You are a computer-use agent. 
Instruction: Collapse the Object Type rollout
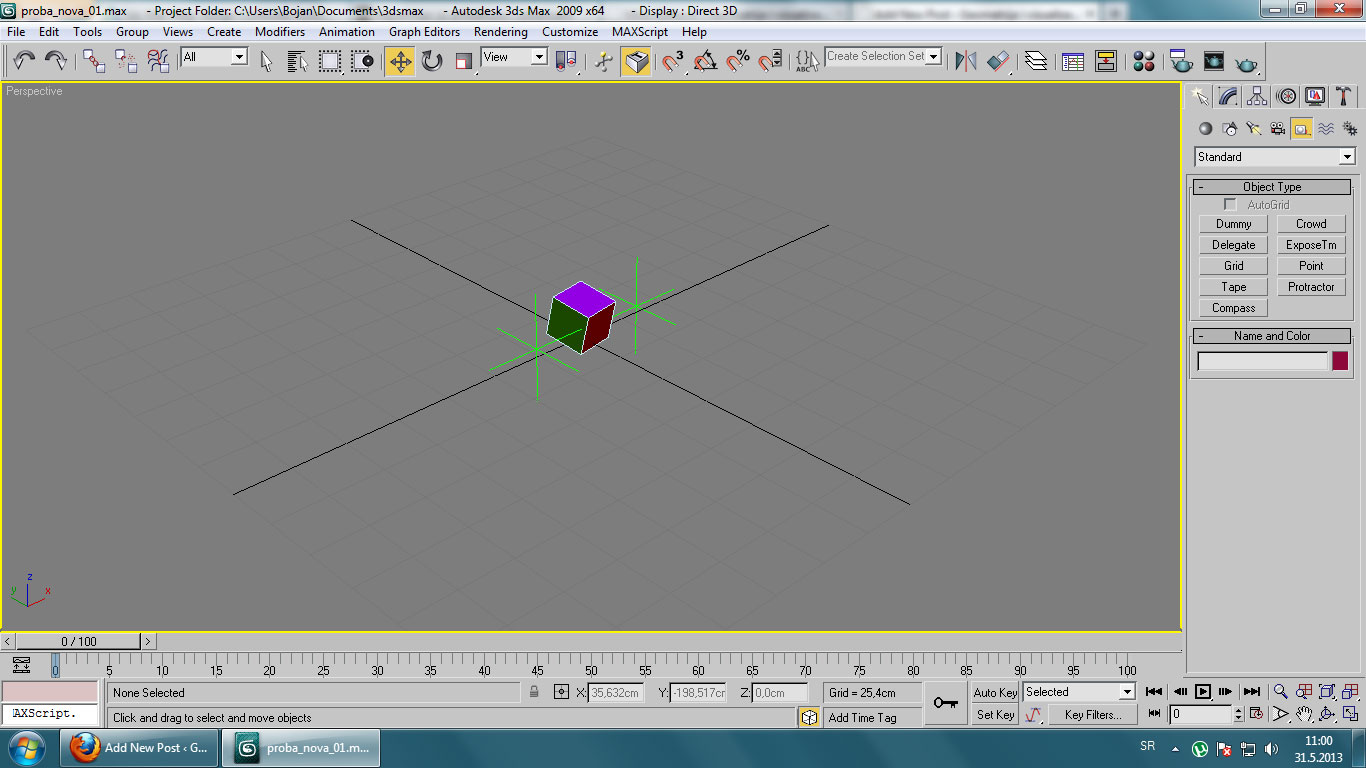1272,187
